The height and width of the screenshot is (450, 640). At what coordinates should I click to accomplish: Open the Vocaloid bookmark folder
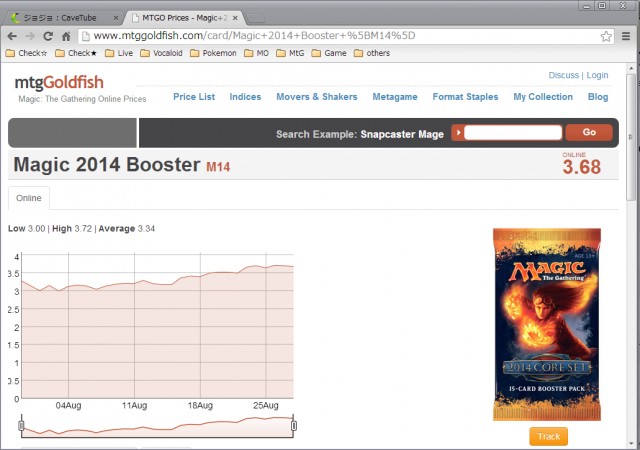[161, 53]
